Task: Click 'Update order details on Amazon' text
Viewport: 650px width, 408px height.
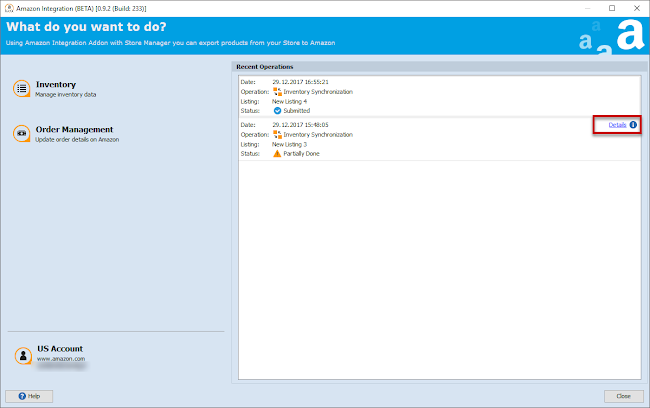Action: click(77, 140)
